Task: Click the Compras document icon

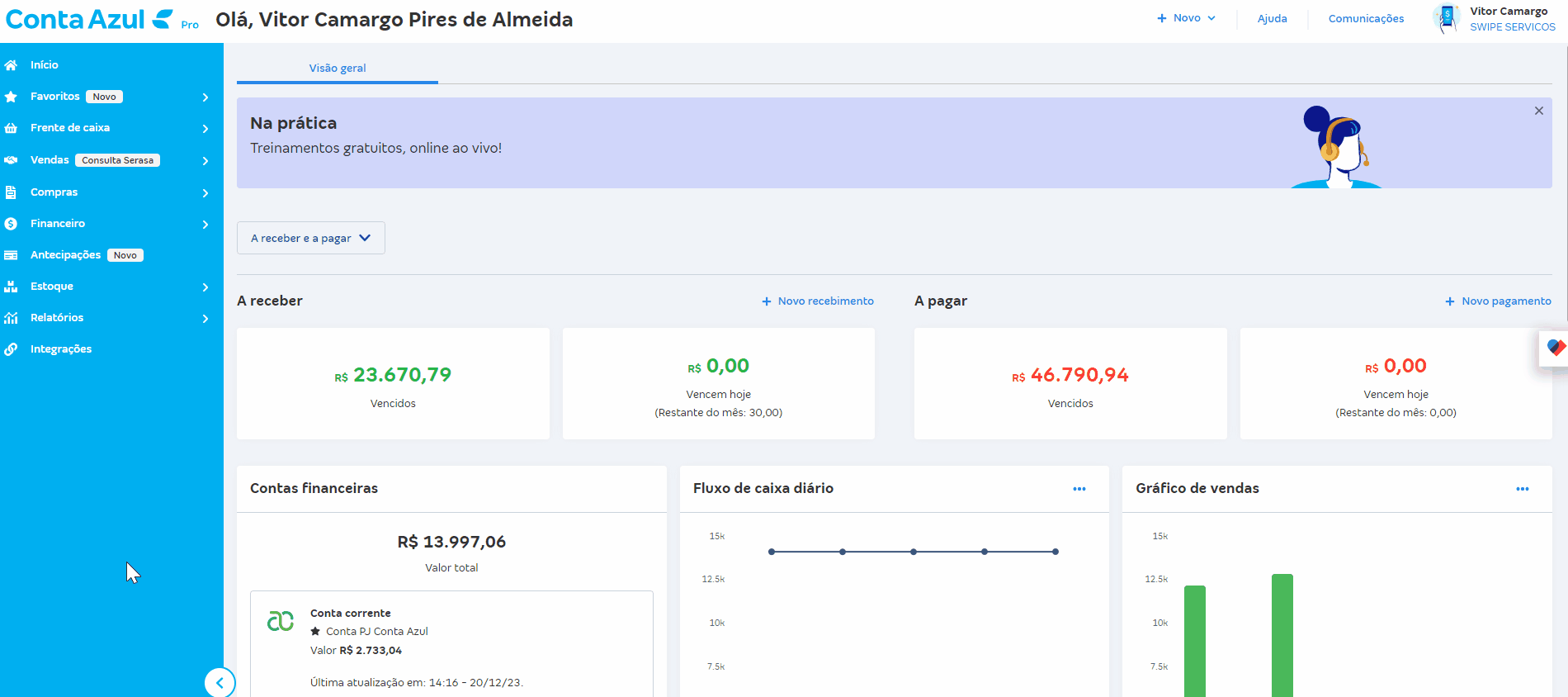Action: (11, 192)
